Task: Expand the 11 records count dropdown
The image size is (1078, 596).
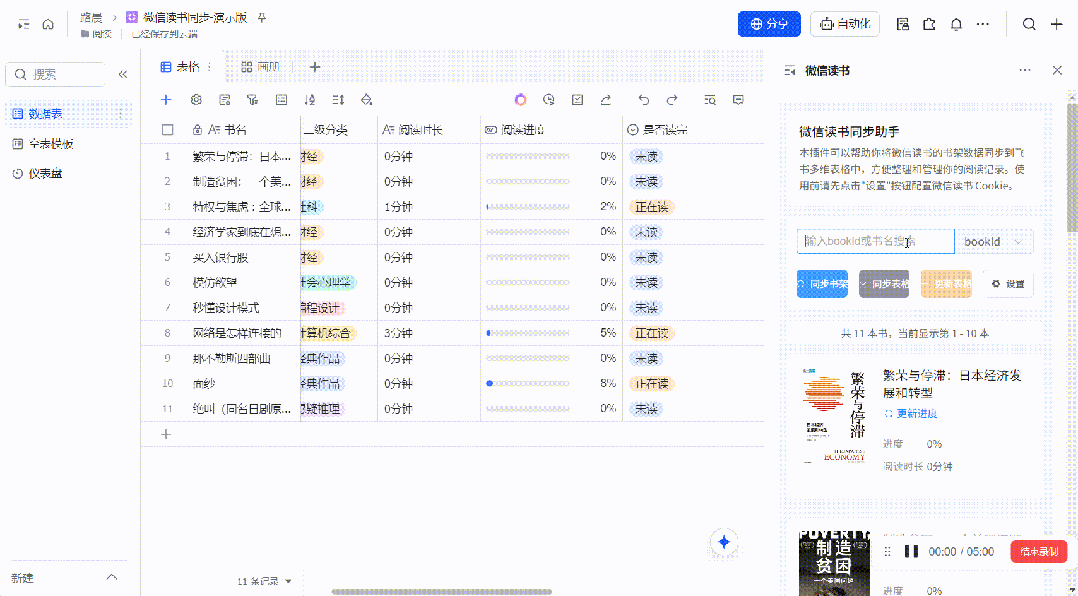Action: click(x=265, y=582)
